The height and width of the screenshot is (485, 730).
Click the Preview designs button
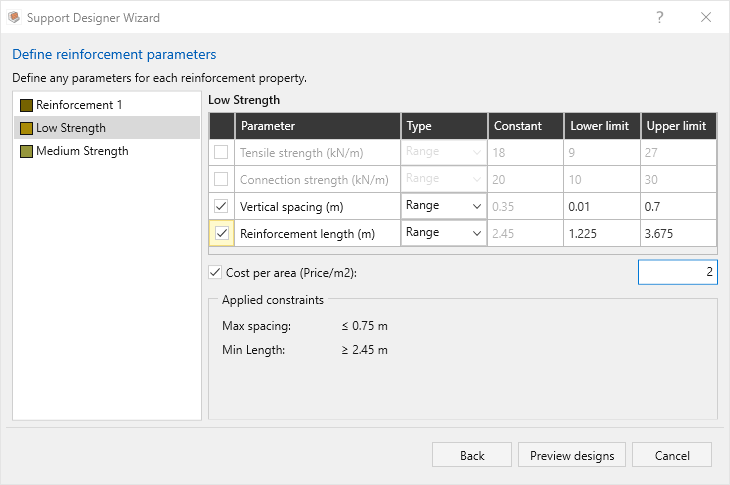(x=572, y=455)
